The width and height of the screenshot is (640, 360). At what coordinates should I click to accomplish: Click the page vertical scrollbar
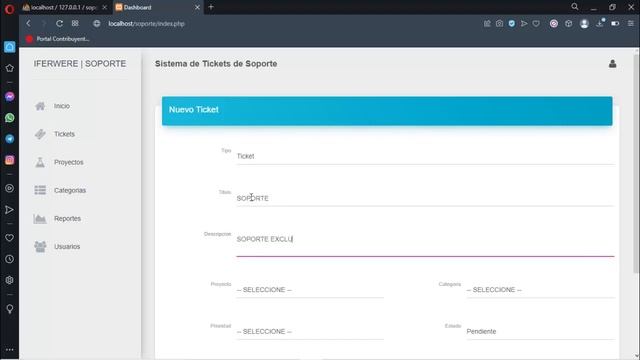click(636, 163)
